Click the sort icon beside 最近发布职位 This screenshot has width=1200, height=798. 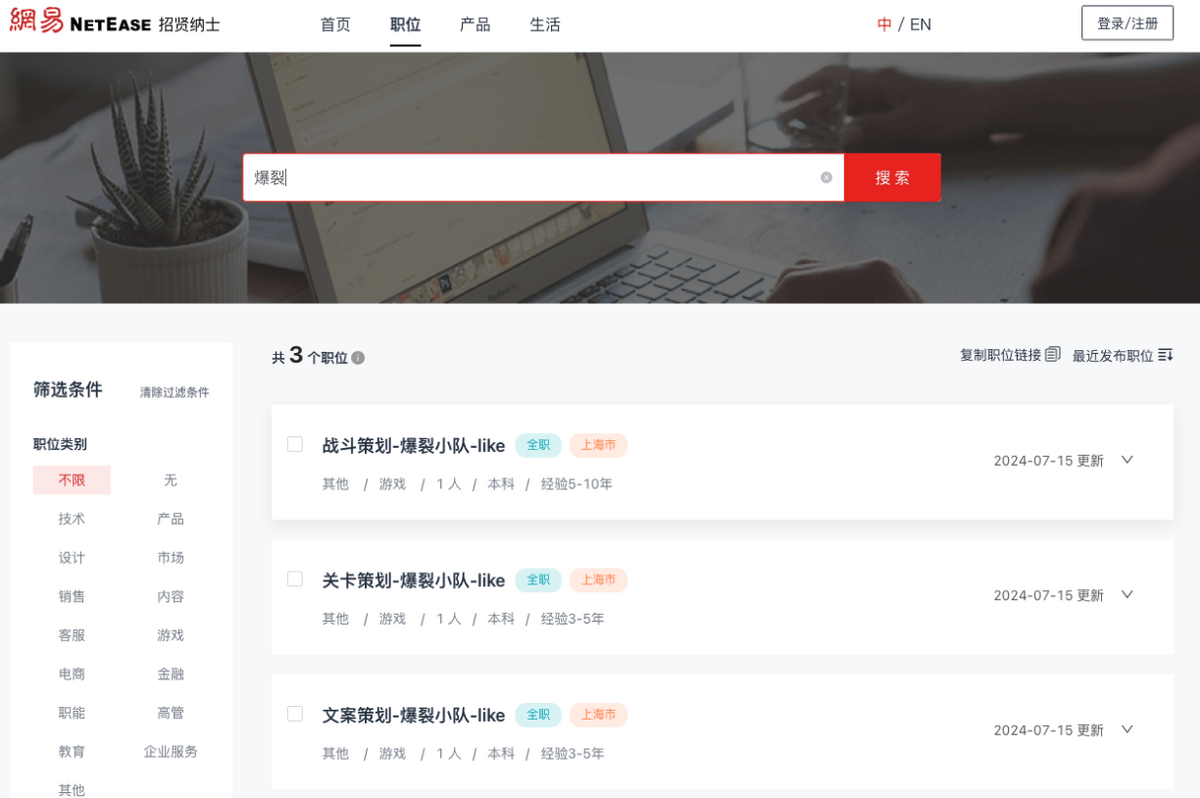[1165, 356]
